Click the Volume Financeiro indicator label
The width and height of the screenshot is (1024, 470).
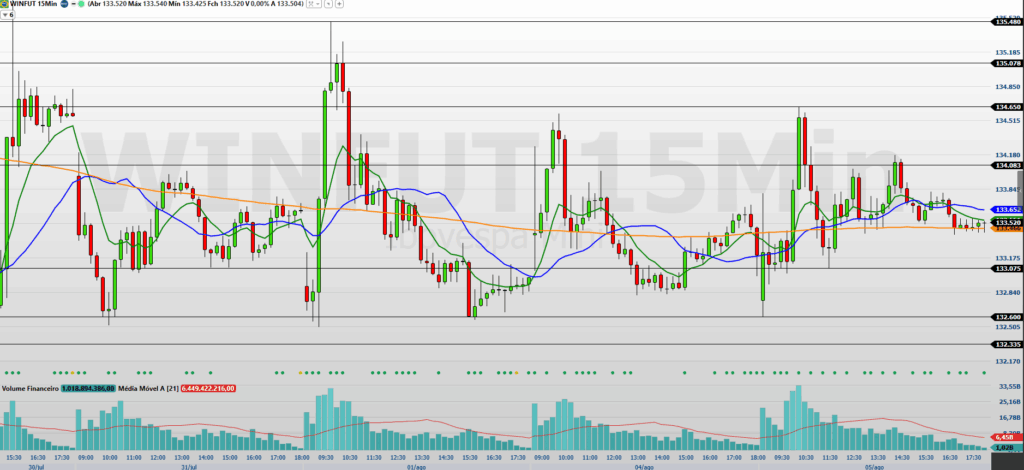tap(31, 388)
